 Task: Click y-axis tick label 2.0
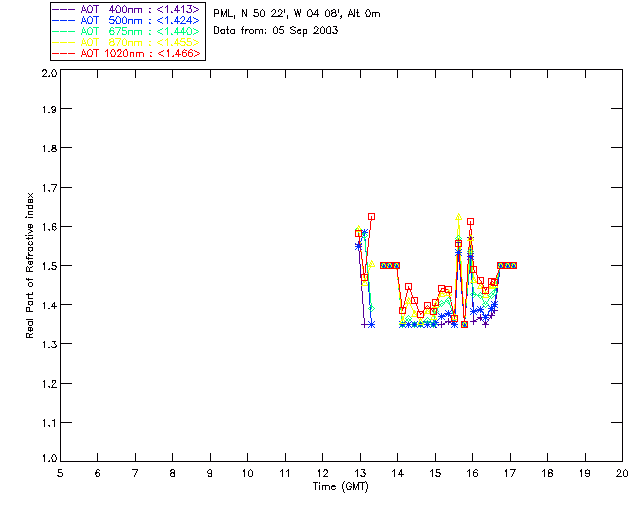point(49,73)
